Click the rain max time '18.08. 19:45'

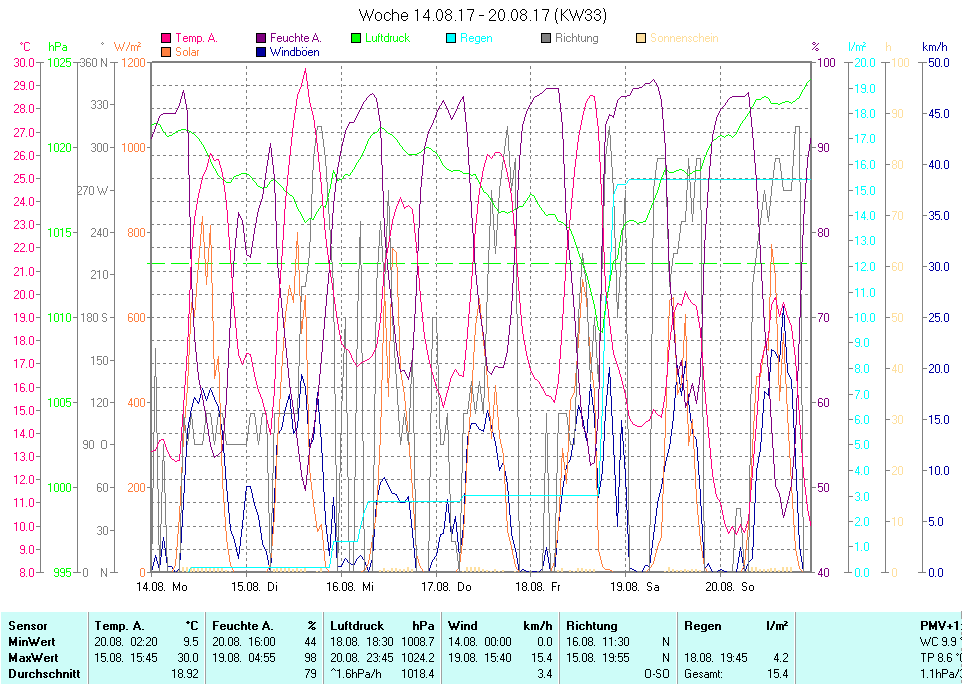tap(716, 658)
